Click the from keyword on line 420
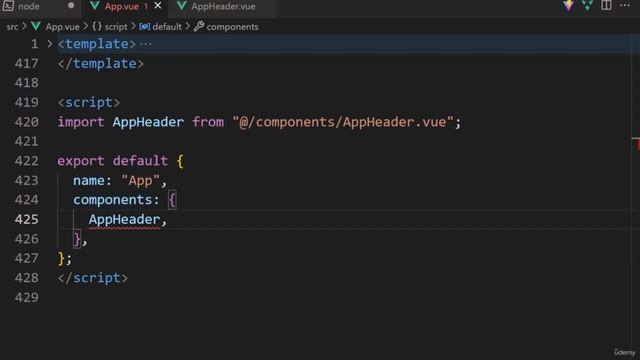This screenshot has width=640, height=360. (x=208, y=122)
